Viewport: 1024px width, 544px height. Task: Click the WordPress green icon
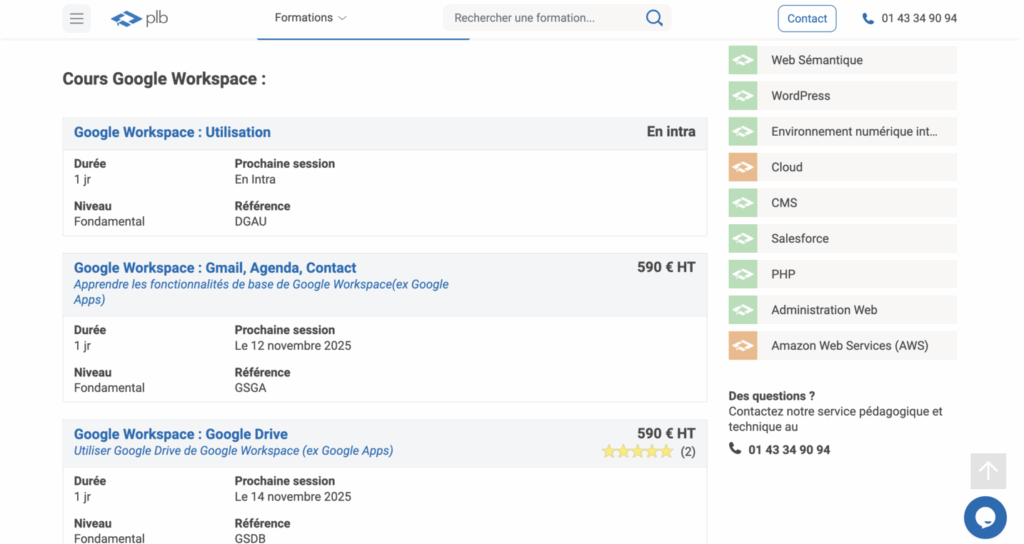[743, 95]
